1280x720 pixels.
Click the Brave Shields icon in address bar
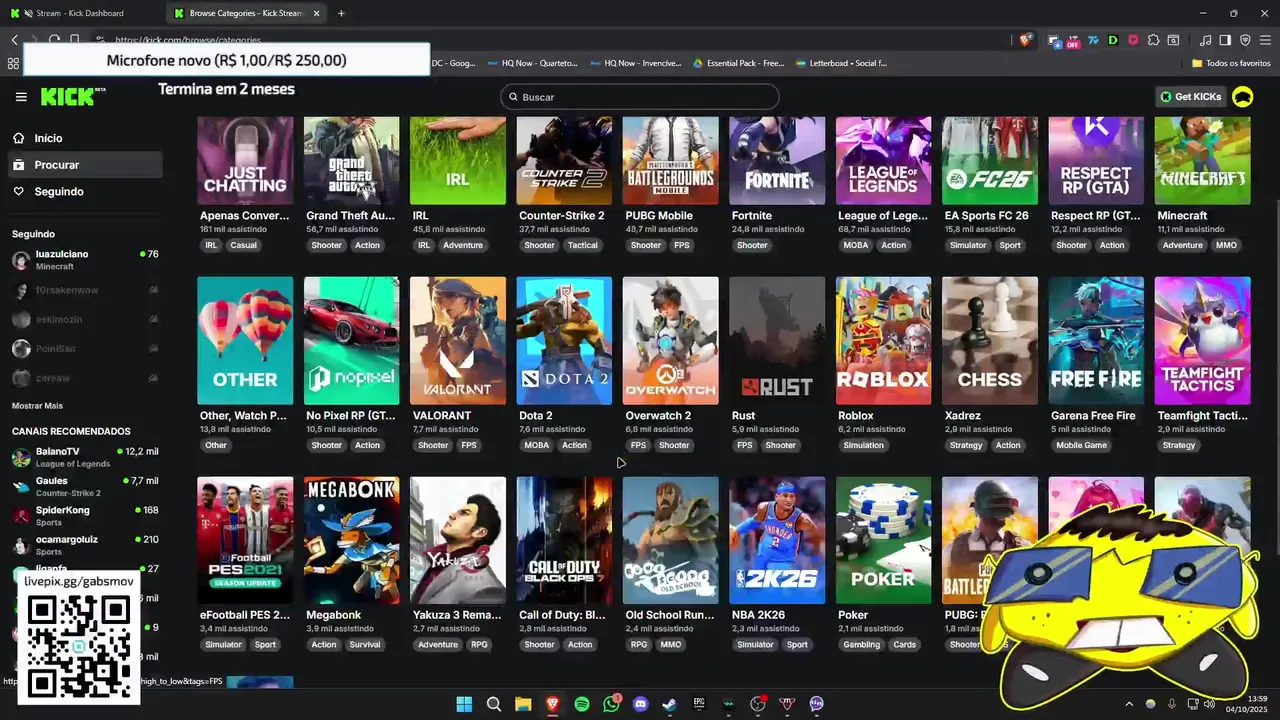coord(1025,40)
